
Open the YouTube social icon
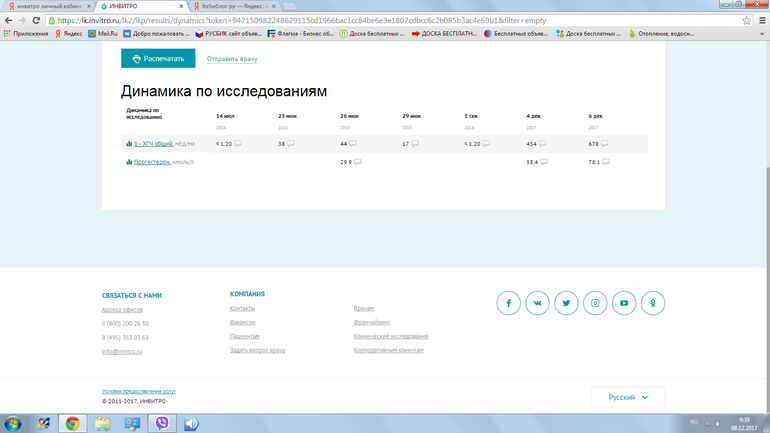[x=625, y=303]
